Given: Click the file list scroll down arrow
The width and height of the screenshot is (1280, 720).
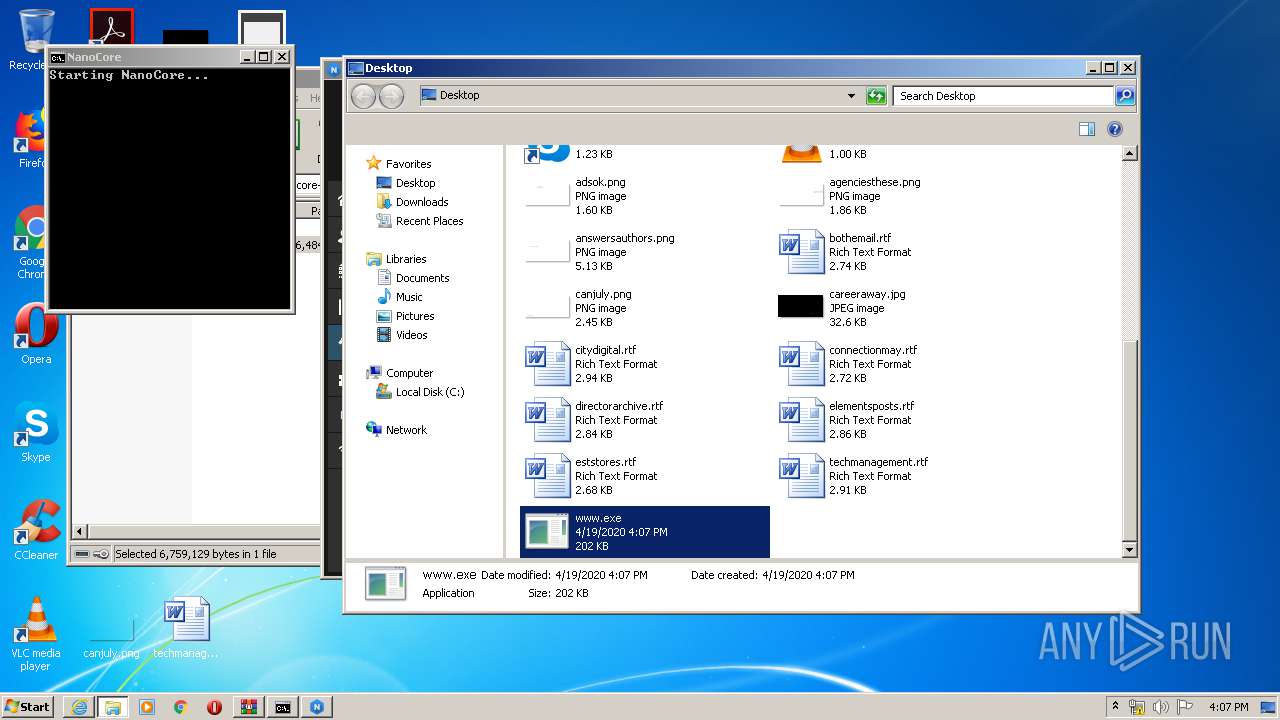Looking at the screenshot, I should pyautogui.click(x=1129, y=550).
